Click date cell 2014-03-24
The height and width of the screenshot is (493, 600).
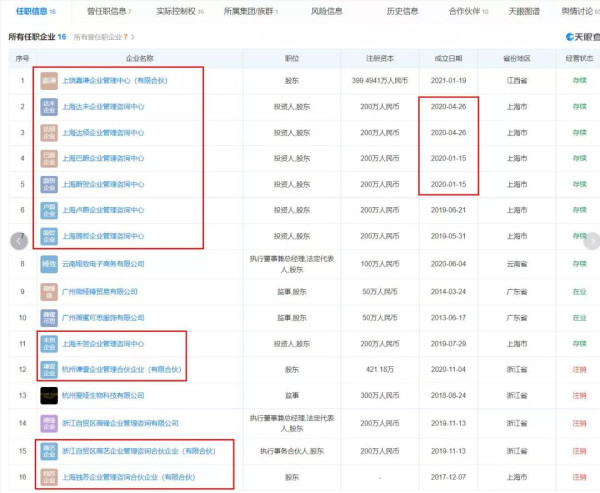[x=448, y=292]
